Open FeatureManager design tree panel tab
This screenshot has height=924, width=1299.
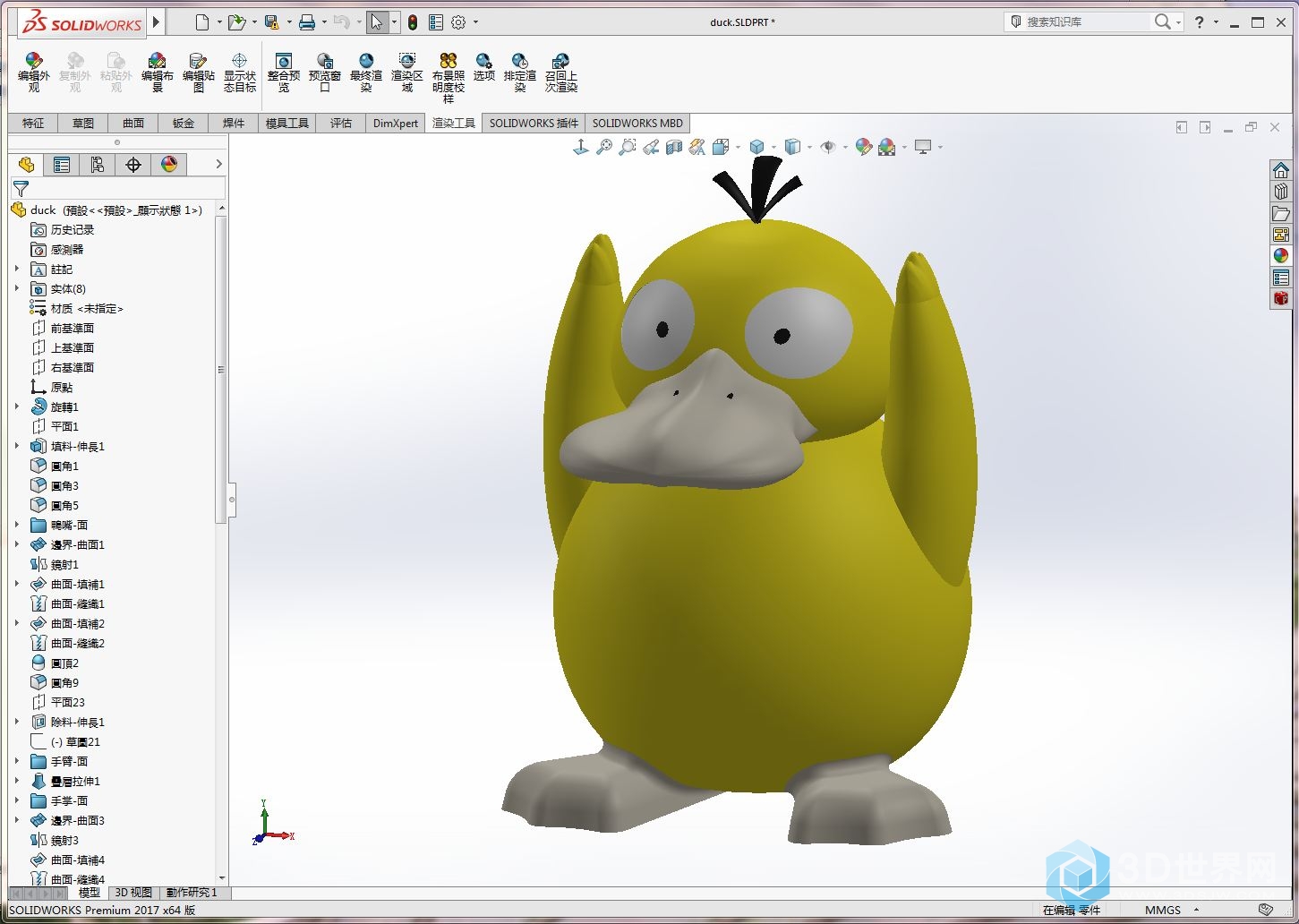26,165
